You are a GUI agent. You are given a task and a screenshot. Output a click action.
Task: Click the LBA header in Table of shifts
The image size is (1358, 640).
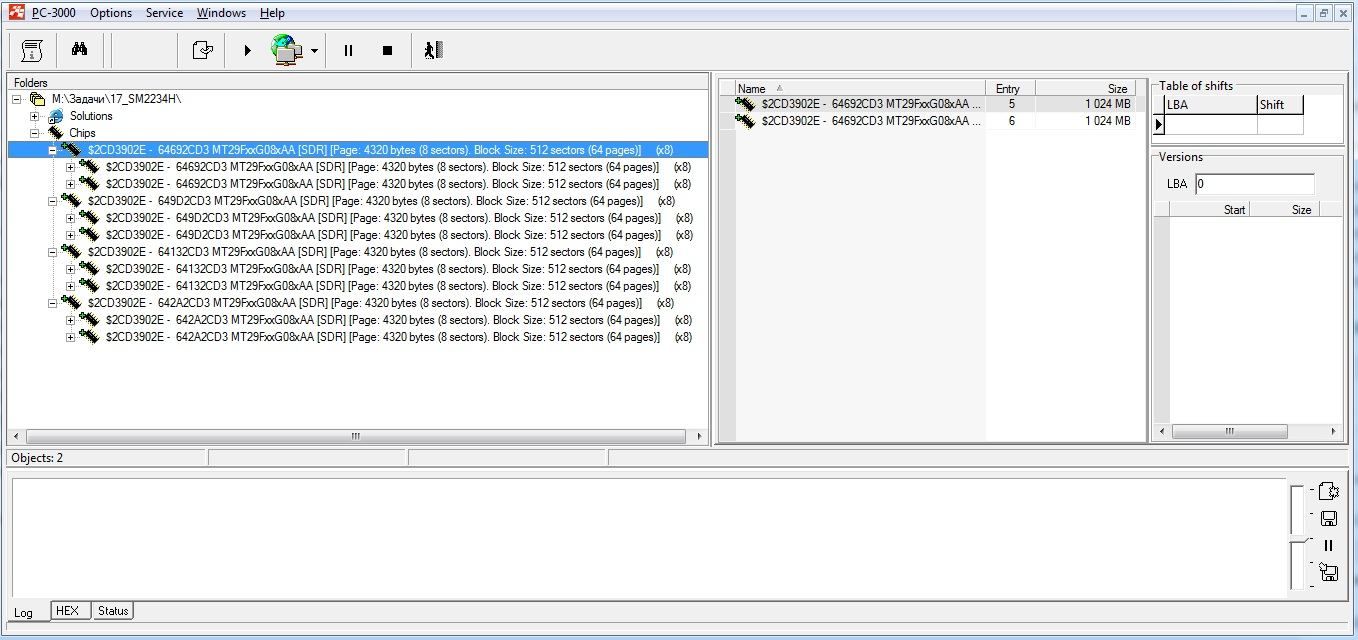(1210, 104)
